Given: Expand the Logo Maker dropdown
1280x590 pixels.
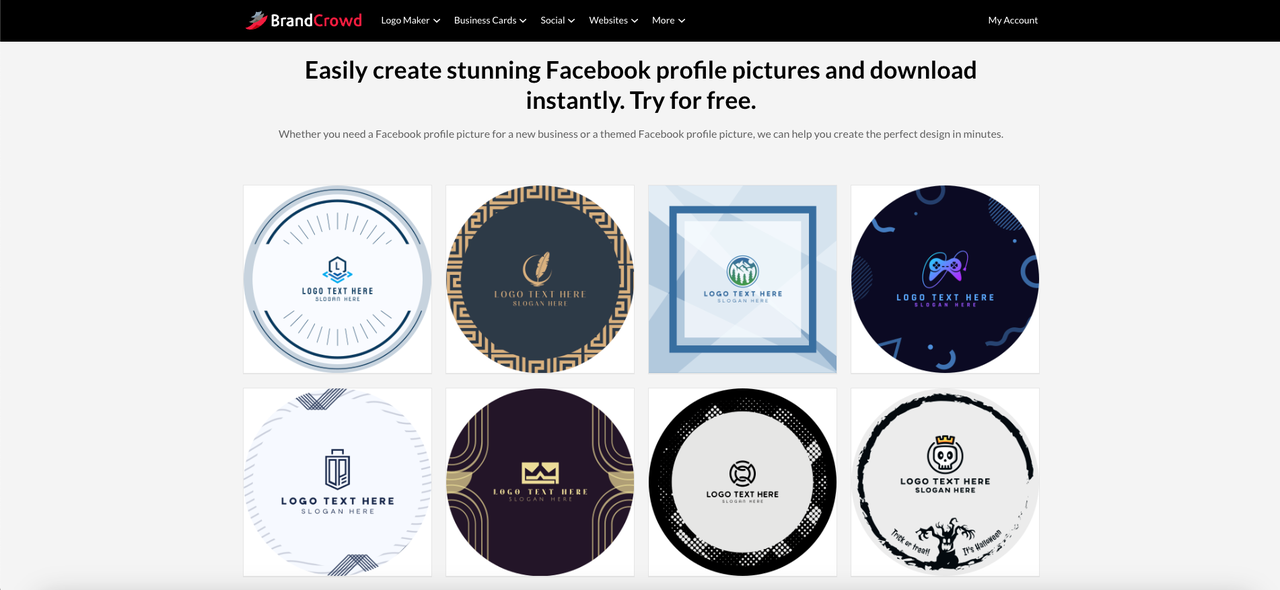Looking at the screenshot, I should tap(410, 20).
